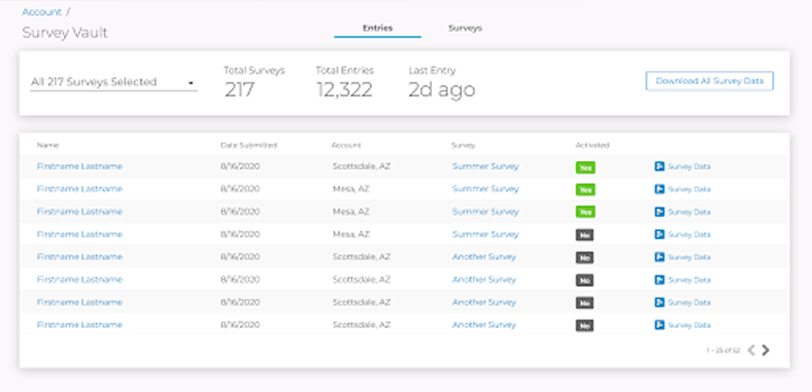Sort by the Date Submitted column header

(x=249, y=146)
